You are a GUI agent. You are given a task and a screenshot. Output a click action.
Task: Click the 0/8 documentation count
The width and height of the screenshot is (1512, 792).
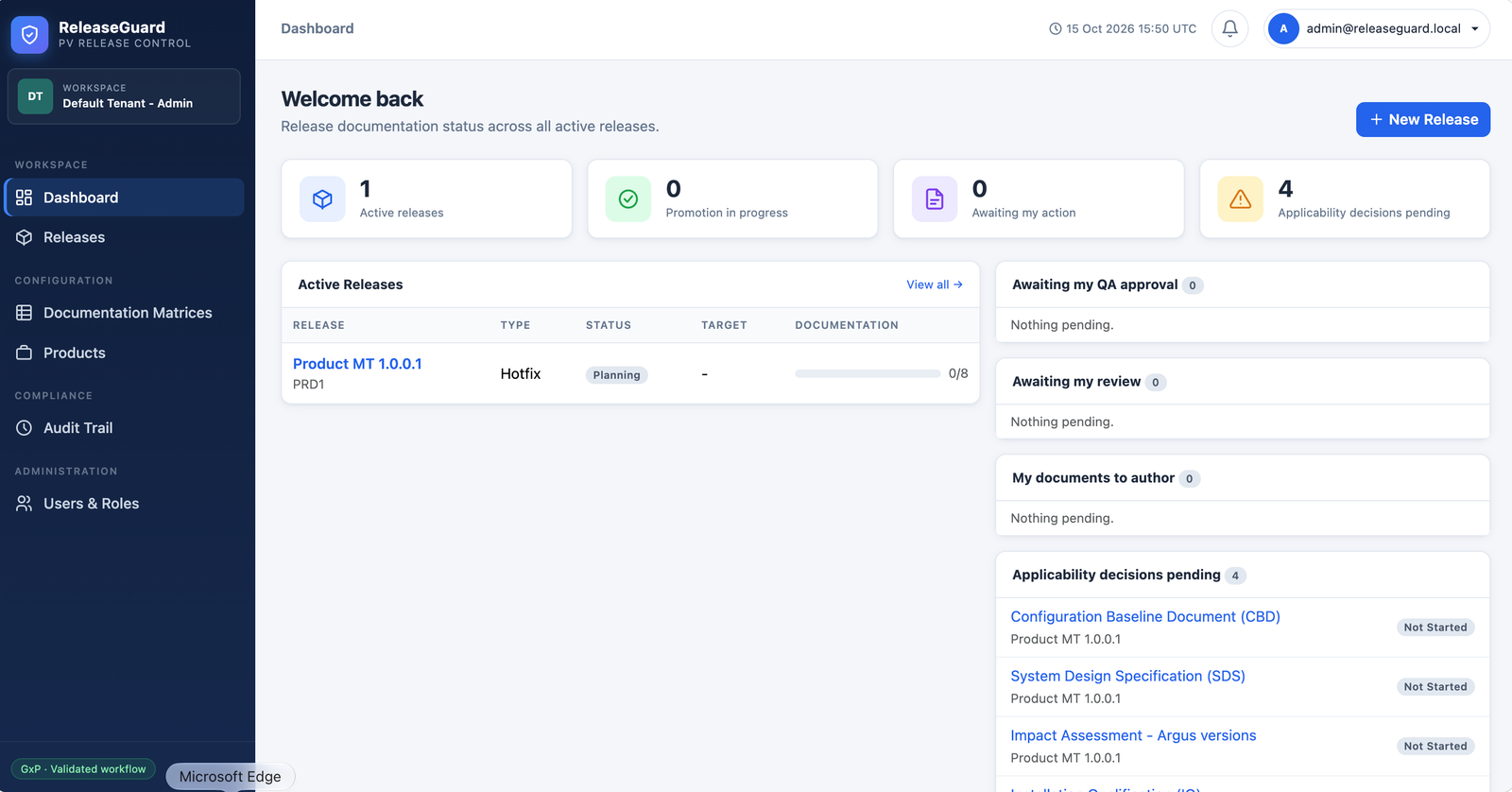[x=958, y=374]
